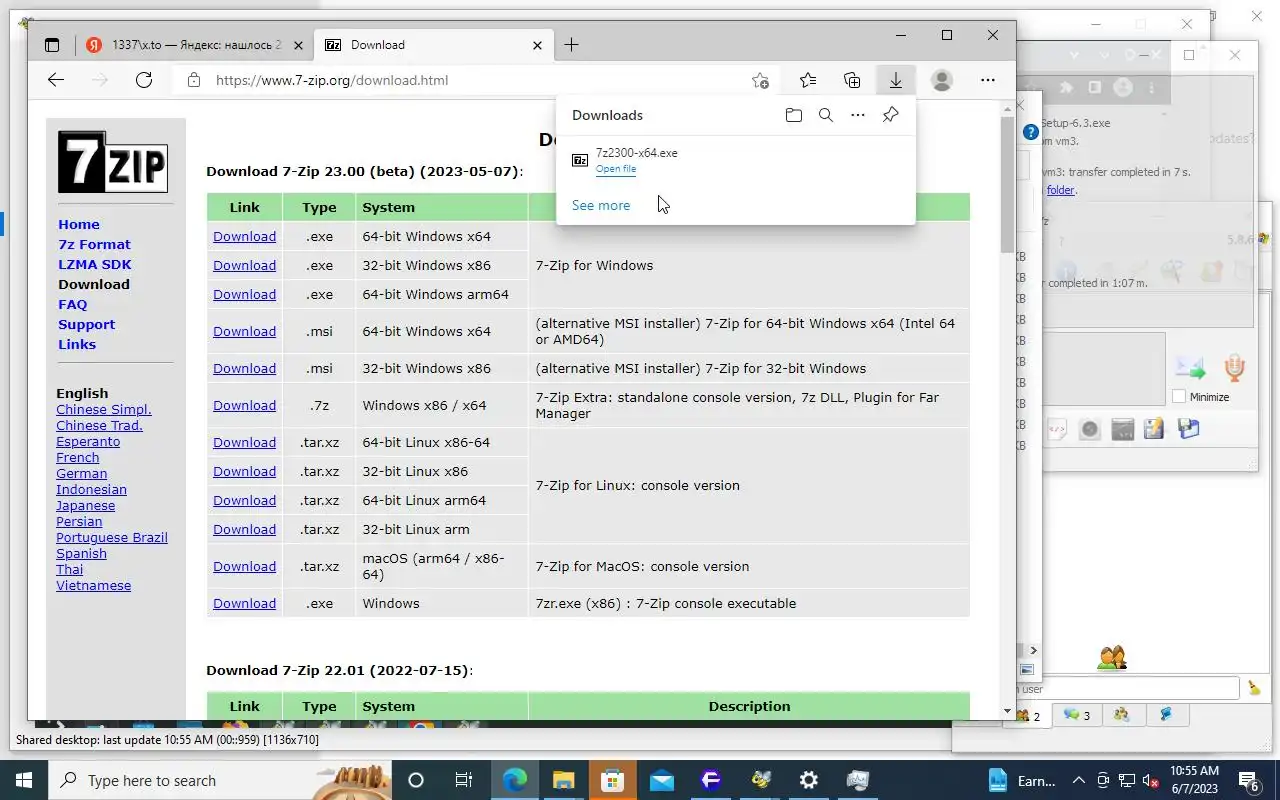Open the folder link in background transfer window
Screen dimensions: 1280x800
pos(1060,190)
